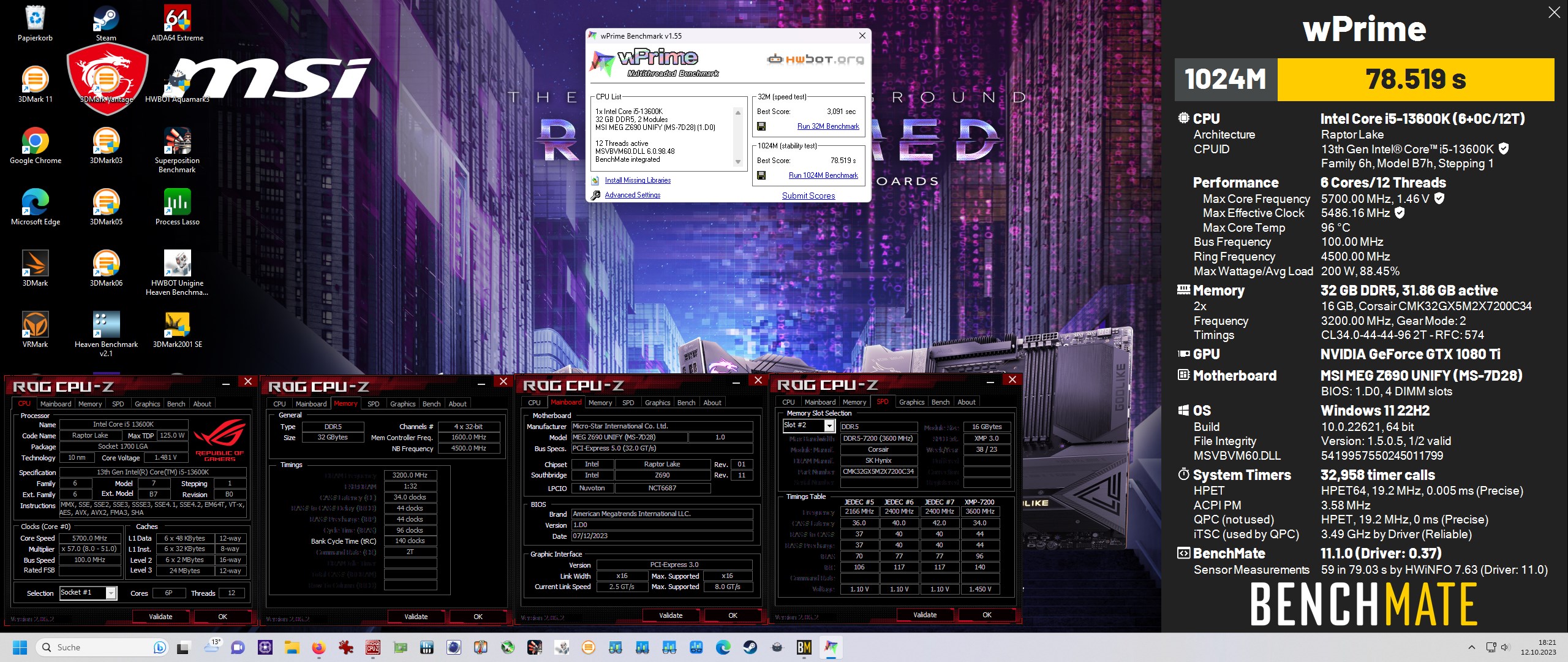The image size is (1568, 662).
Task: Click Validate in the first CPU-Z window
Action: point(160,617)
